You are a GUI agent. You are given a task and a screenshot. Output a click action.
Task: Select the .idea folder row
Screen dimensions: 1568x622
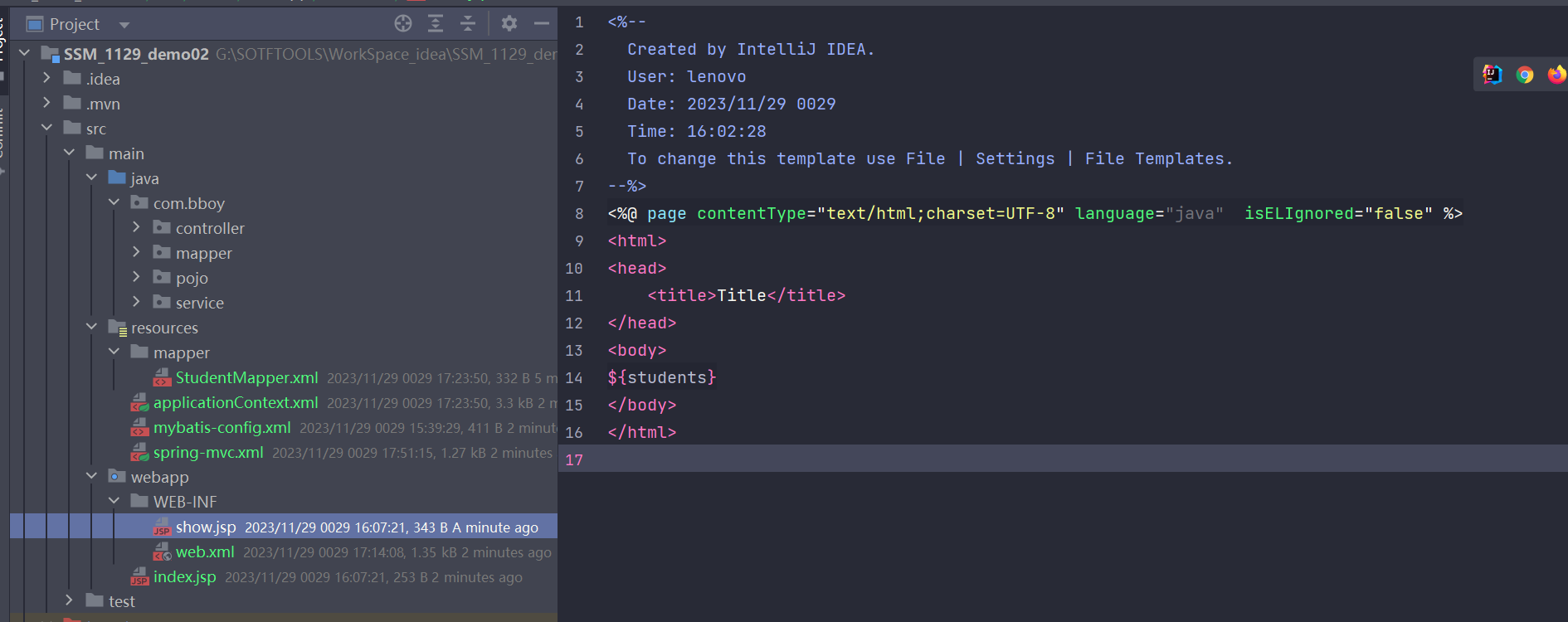284,79
